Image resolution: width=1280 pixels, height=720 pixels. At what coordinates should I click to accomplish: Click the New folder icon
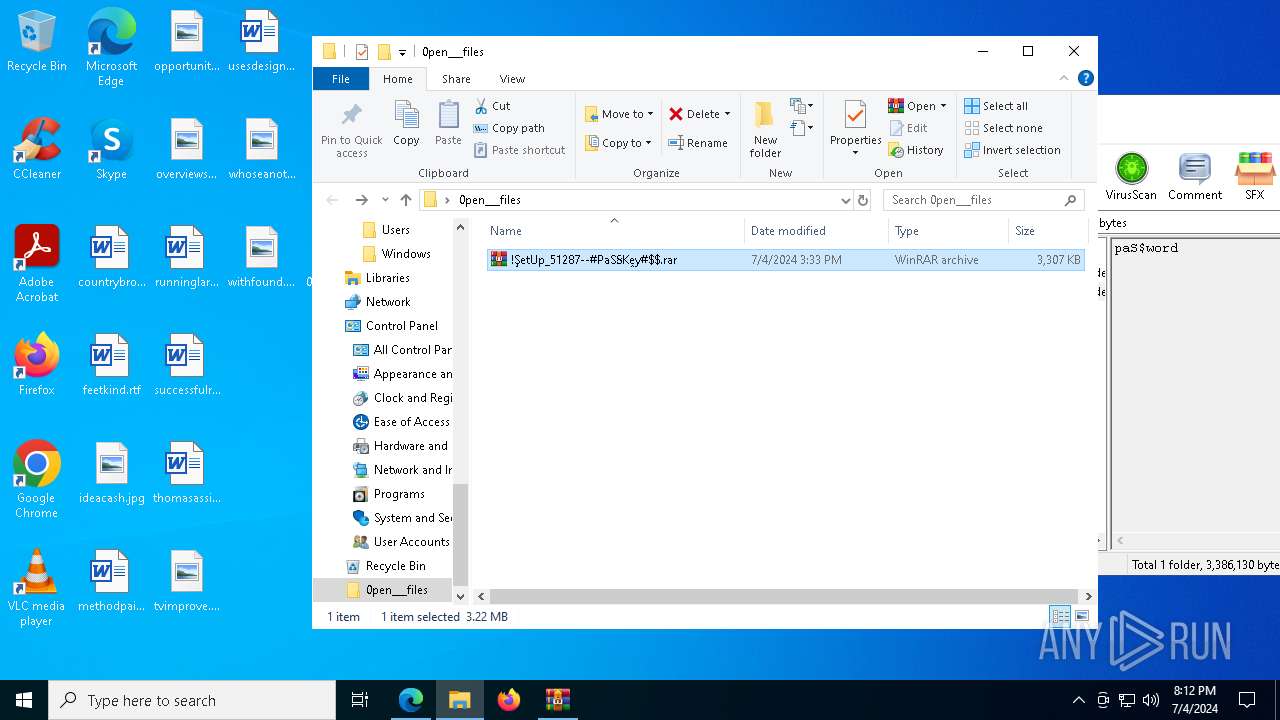(x=765, y=115)
